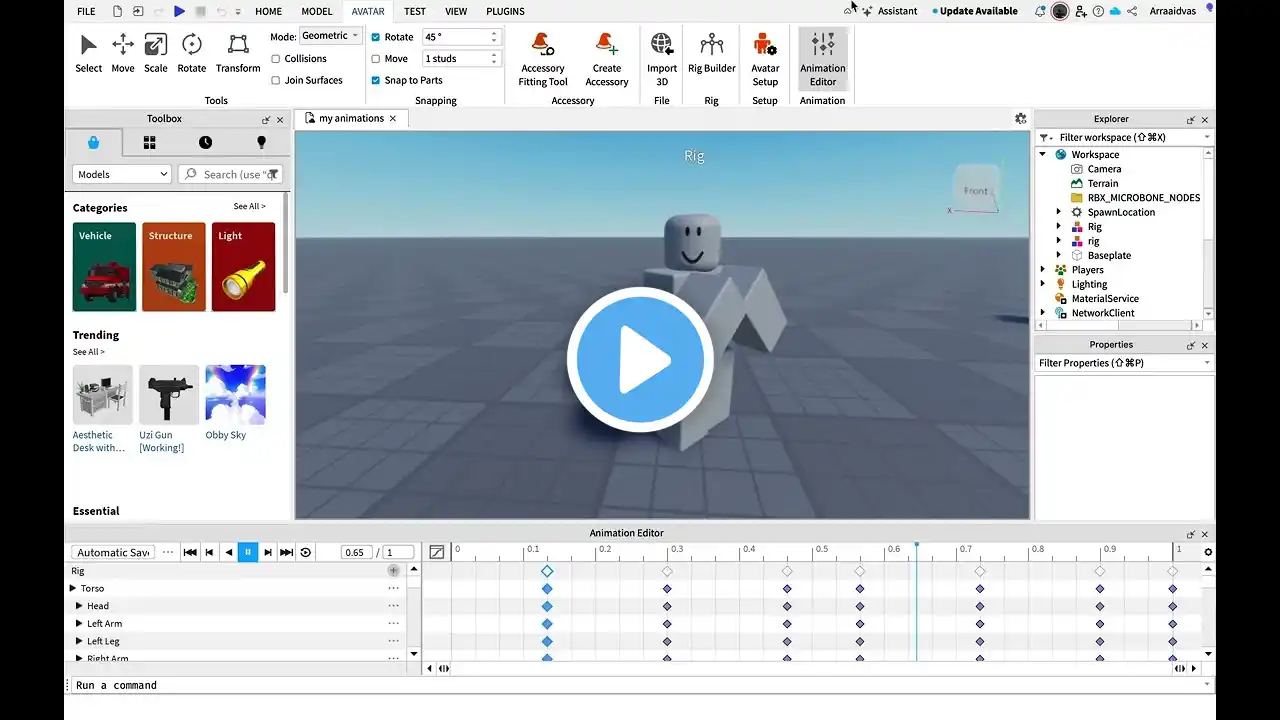Switch to the MODEL tab

(317, 11)
